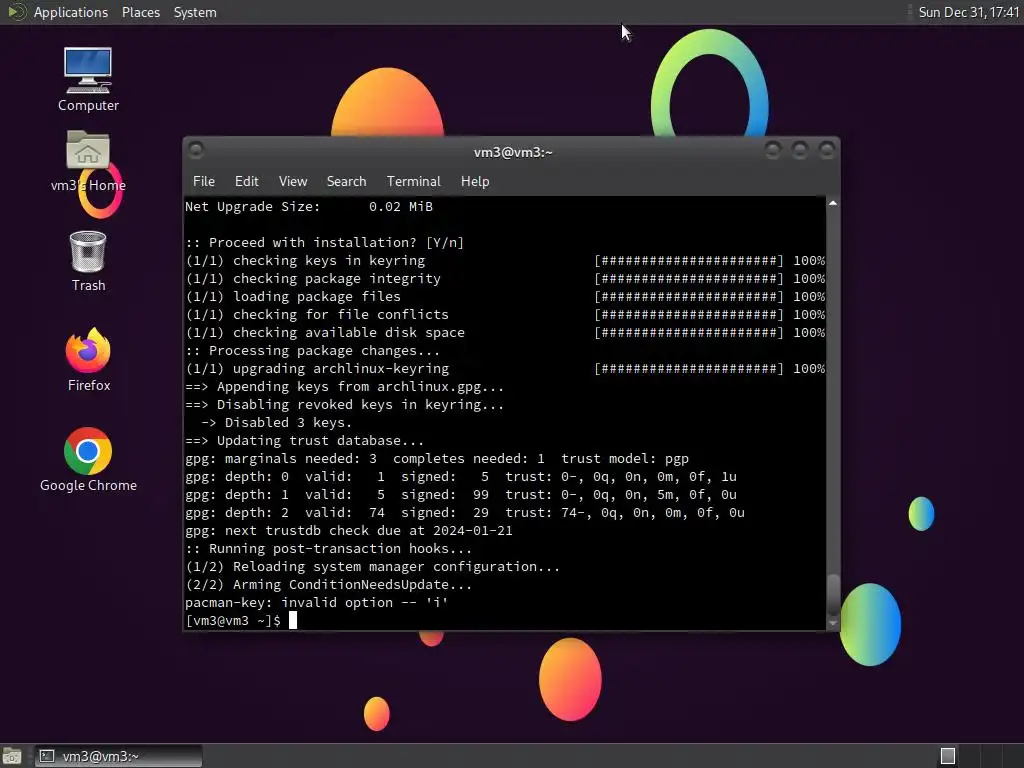Click 'checking for file conflicts' text
1024x768 pixels.
(x=341, y=314)
